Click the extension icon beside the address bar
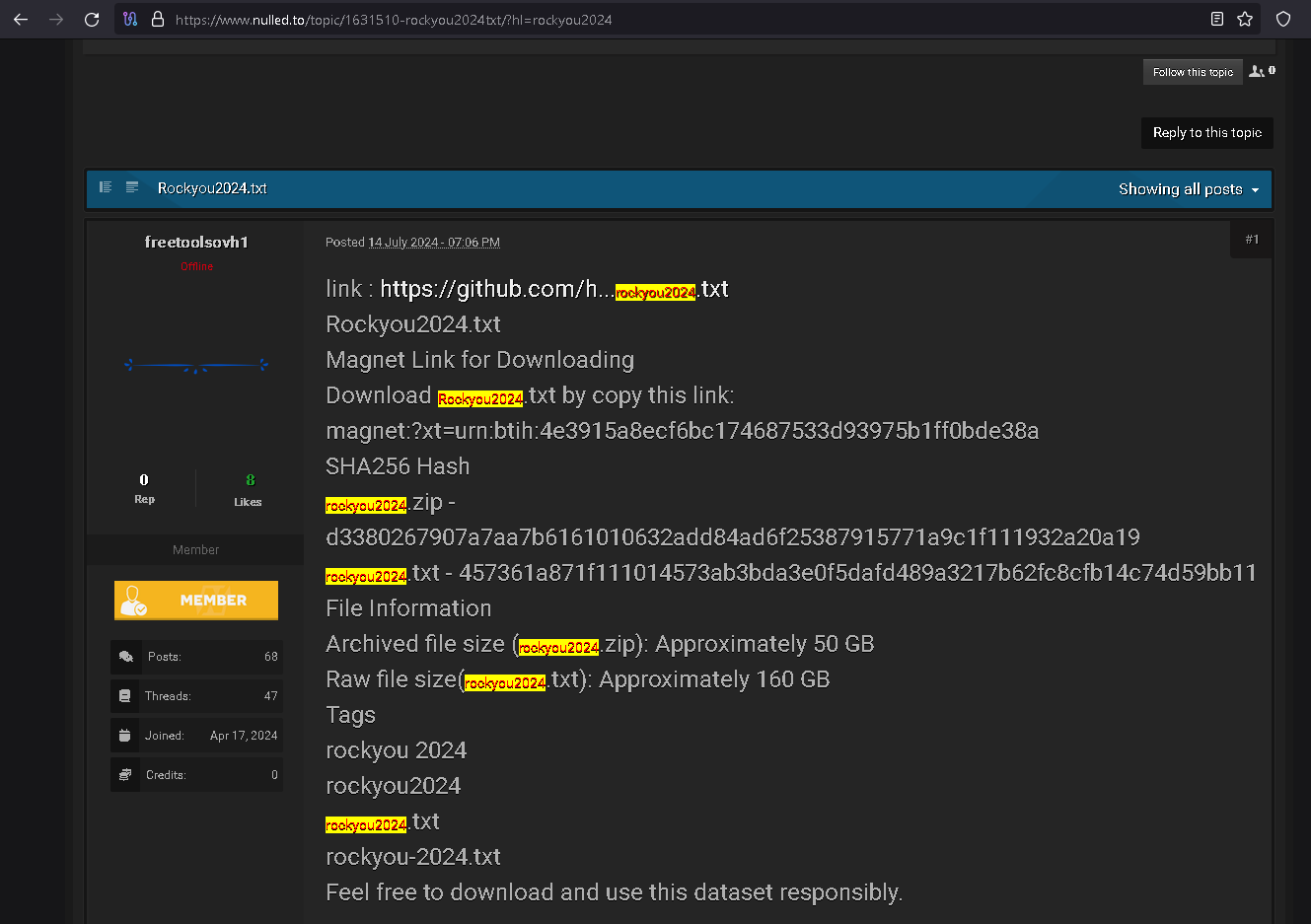Screen dimensions: 1311x924 point(130,18)
